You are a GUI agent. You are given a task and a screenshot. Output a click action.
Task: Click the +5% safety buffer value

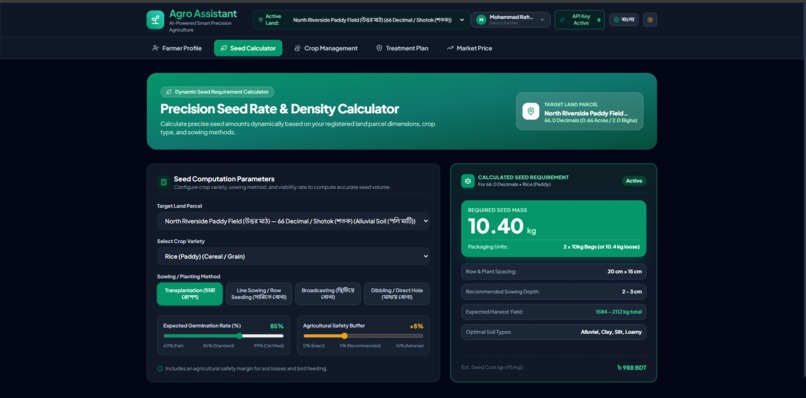click(416, 326)
